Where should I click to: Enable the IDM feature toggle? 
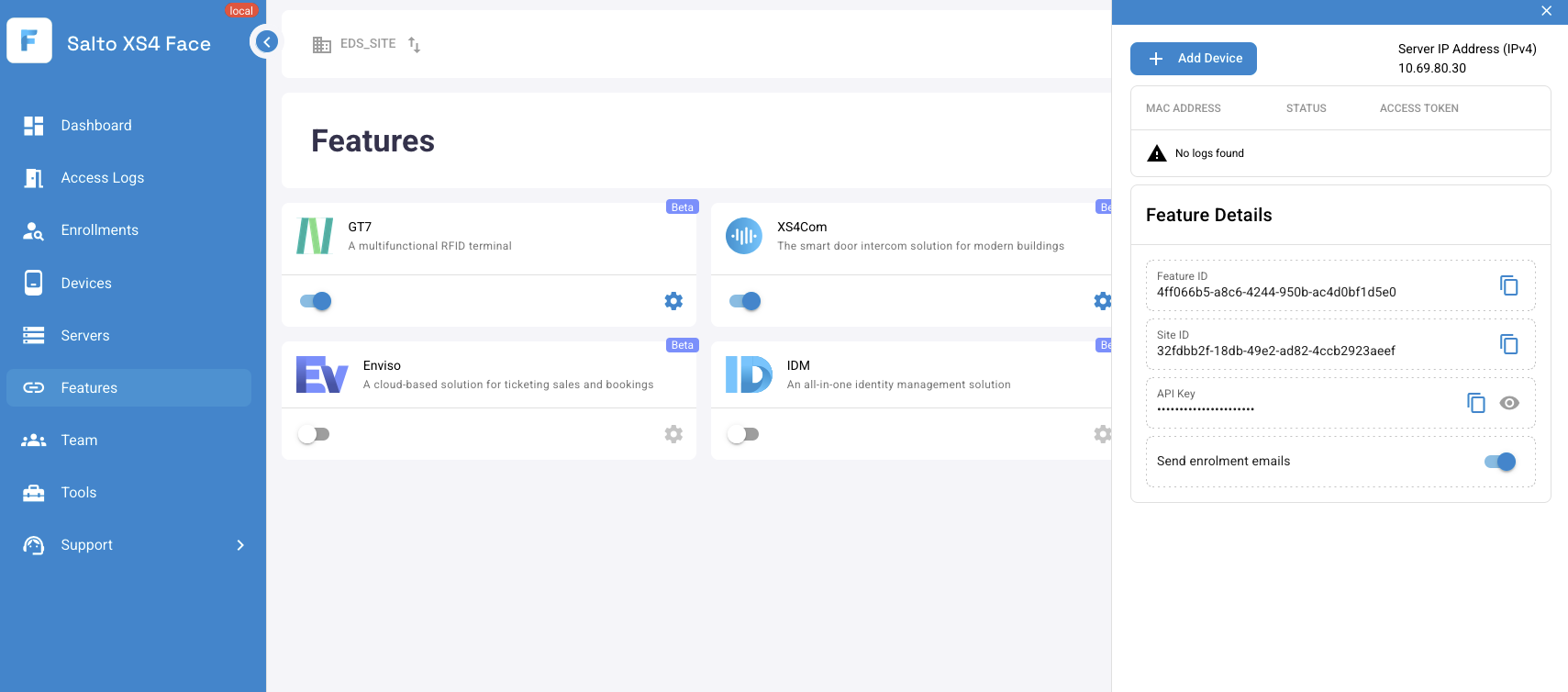(x=743, y=434)
